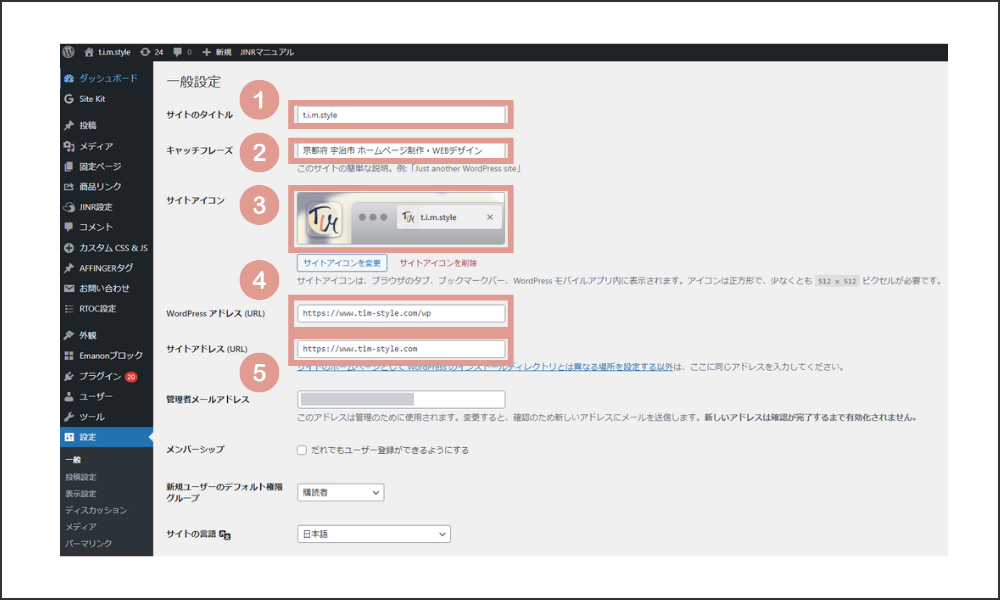
Task: Open the Emanonブロック grid icon
Action: coord(69,356)
